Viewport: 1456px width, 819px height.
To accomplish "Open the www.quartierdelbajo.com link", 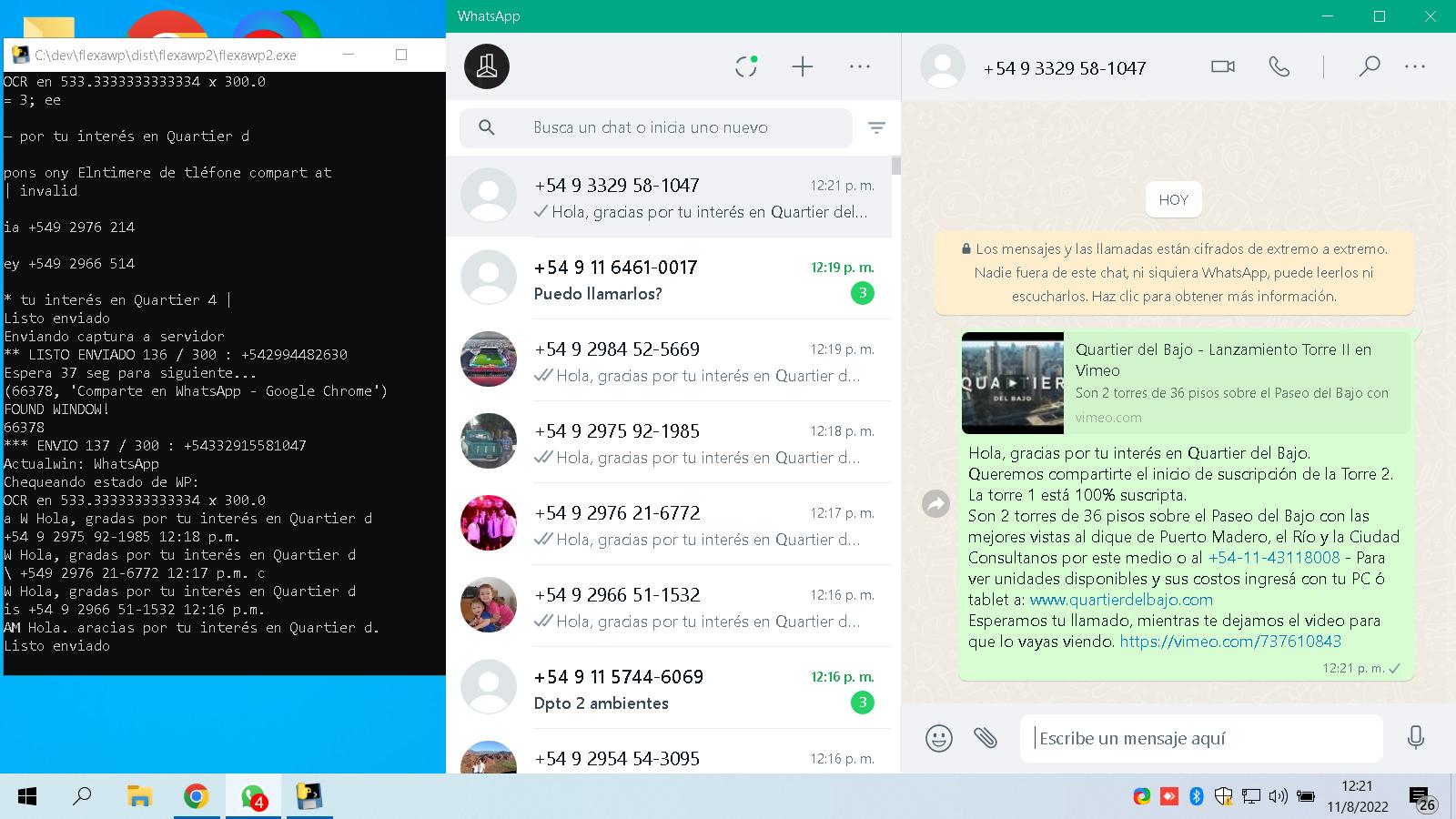I will click(x=1121, y=600).
